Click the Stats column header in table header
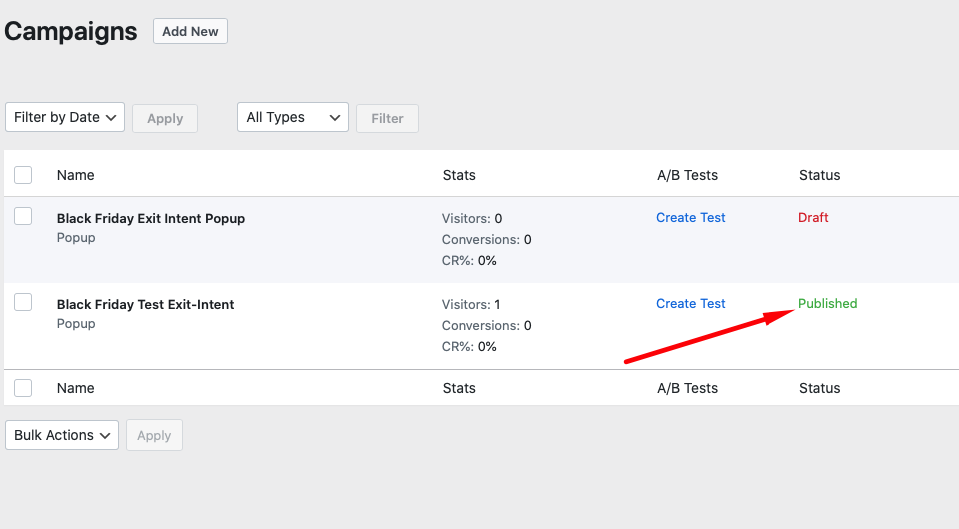The width and height of the screenshot is (959, 529). tap(459, 175)
